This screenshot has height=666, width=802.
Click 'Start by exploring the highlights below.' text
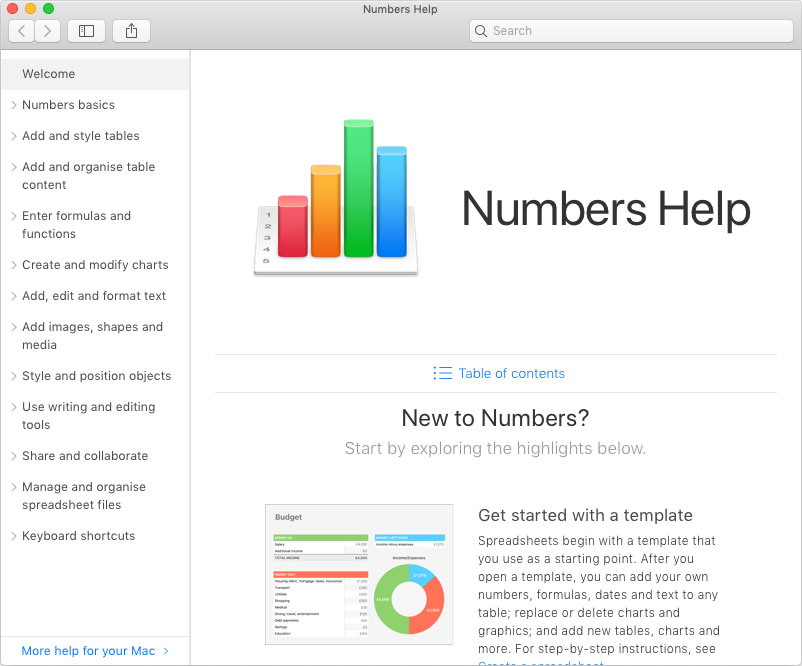pos(495,449)
